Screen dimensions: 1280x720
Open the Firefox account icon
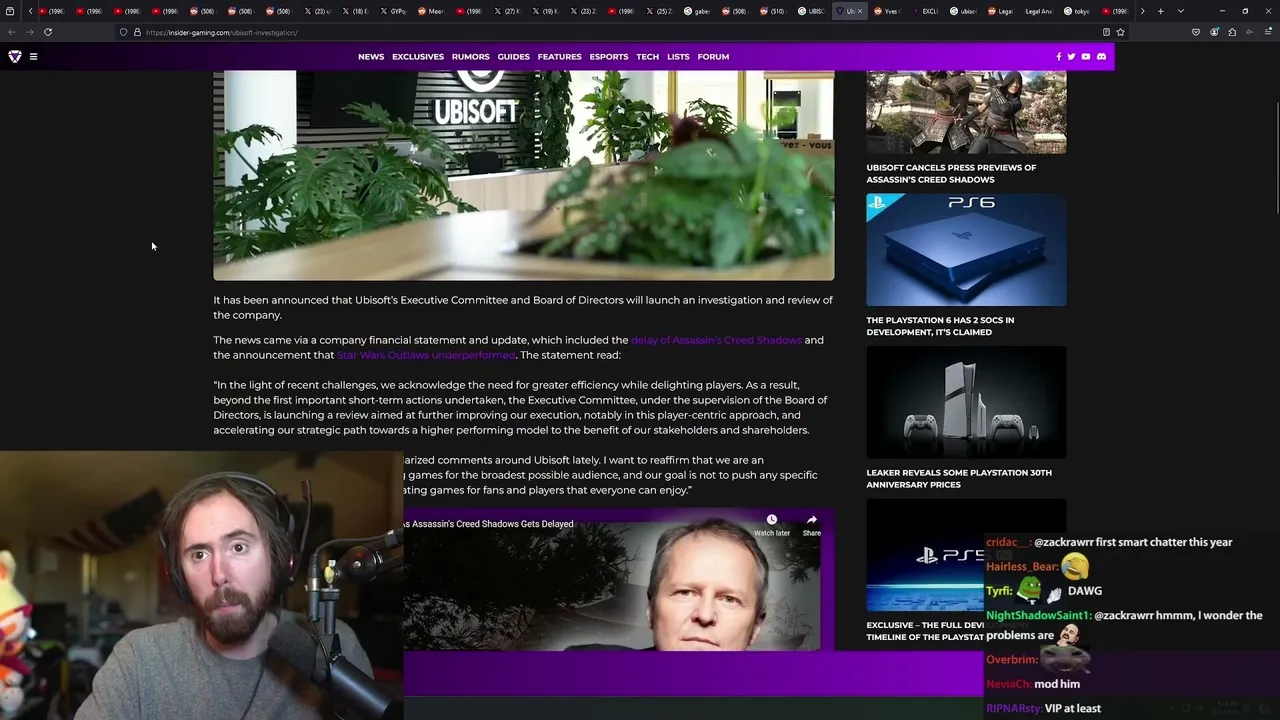point(1214,32)
